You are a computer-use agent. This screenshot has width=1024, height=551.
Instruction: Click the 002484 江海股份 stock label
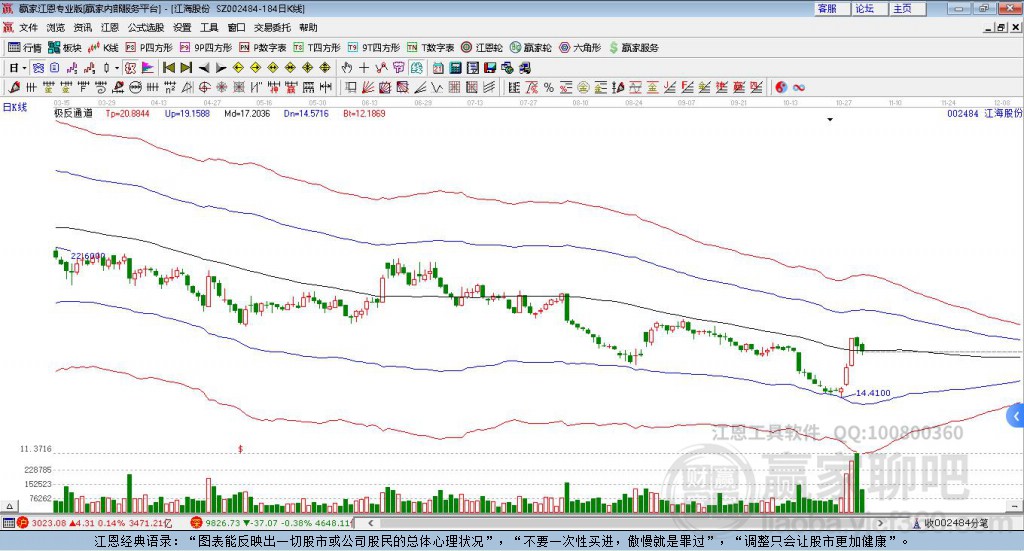[x=984, y=113]
